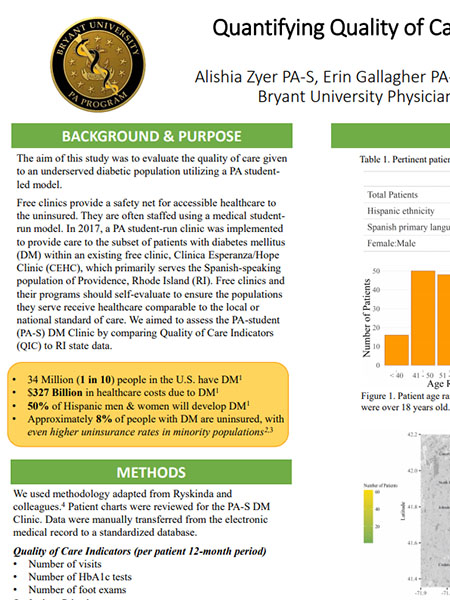Click the 'Number of Patients' y-axis label
This screenshot has width=450, height=600.
click(366, 318)
